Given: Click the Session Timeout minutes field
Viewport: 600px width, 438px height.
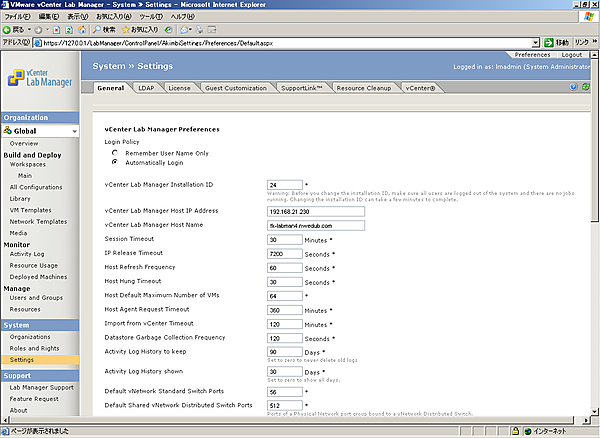Looking at the screenshot, I should (x=285, y=240).
